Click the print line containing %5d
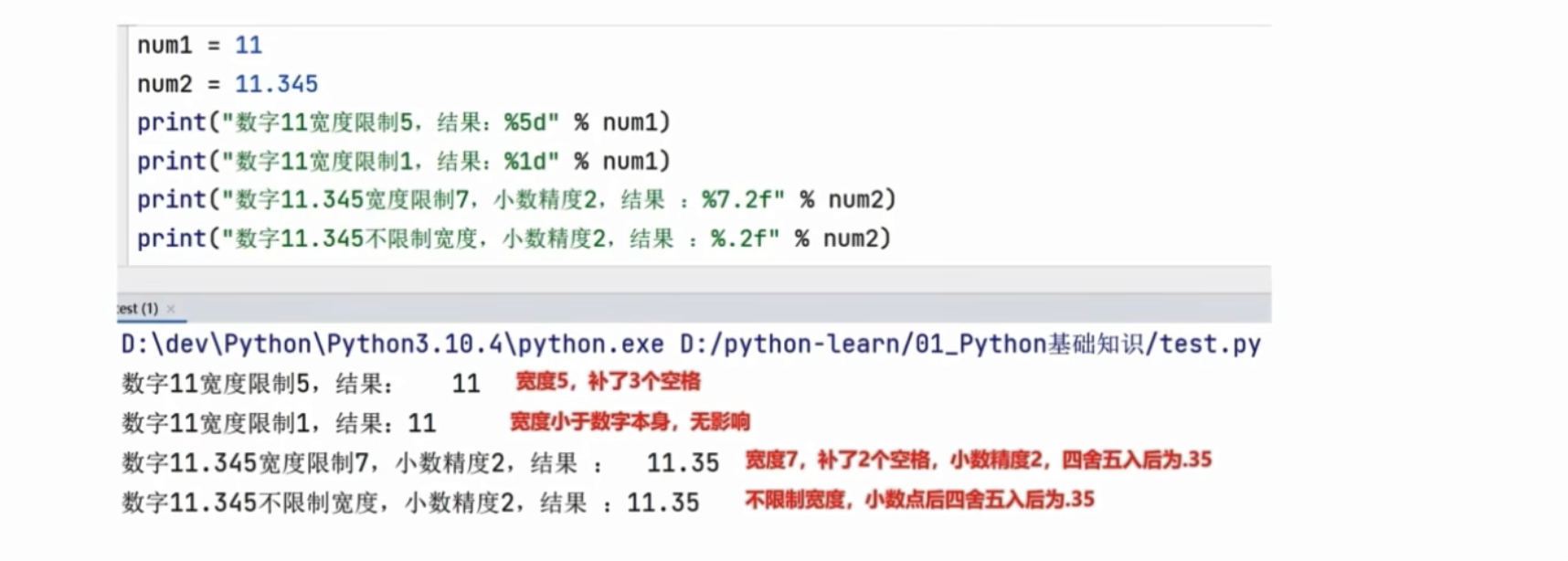Screen dimensions: 1568x561 click(404, 122)
